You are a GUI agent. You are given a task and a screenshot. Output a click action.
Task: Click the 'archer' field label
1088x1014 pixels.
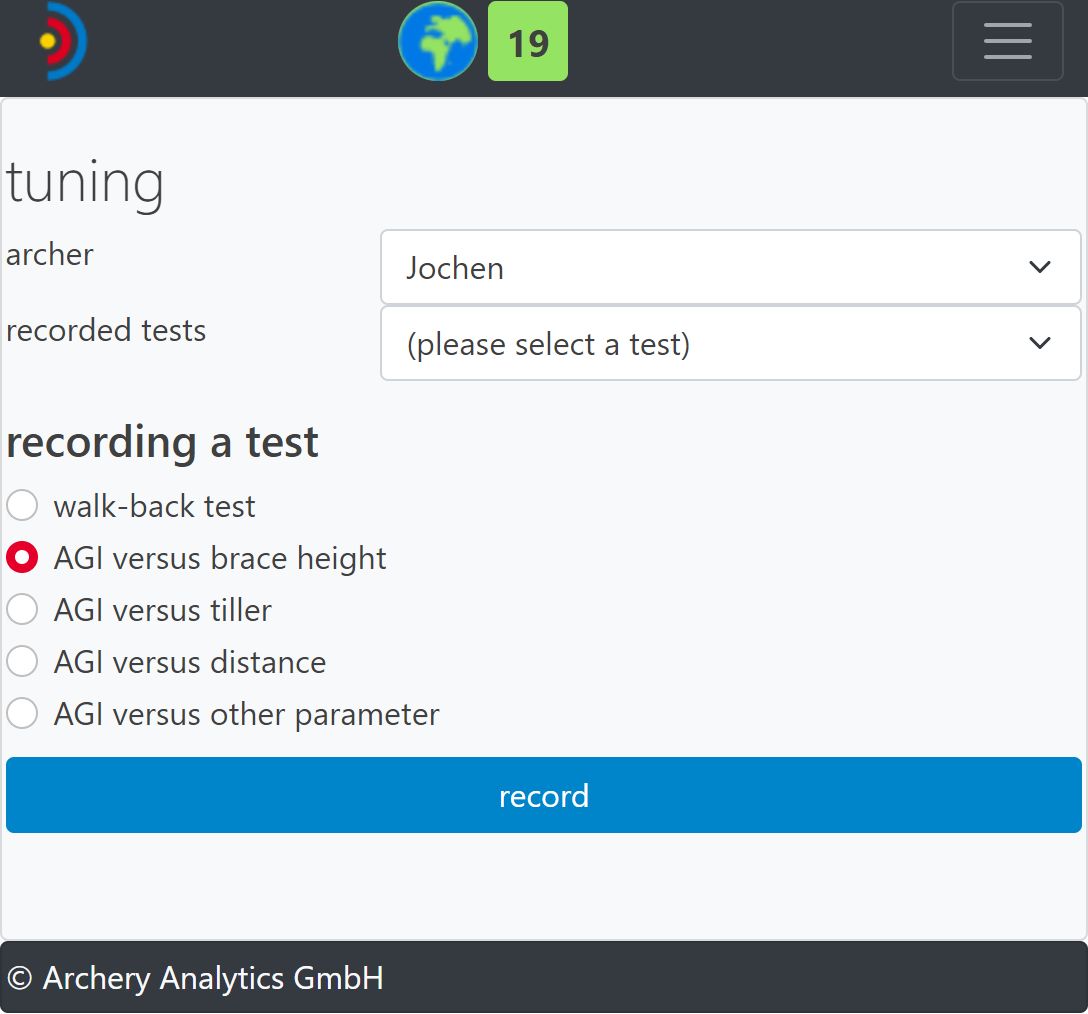(x=50, y=255)
